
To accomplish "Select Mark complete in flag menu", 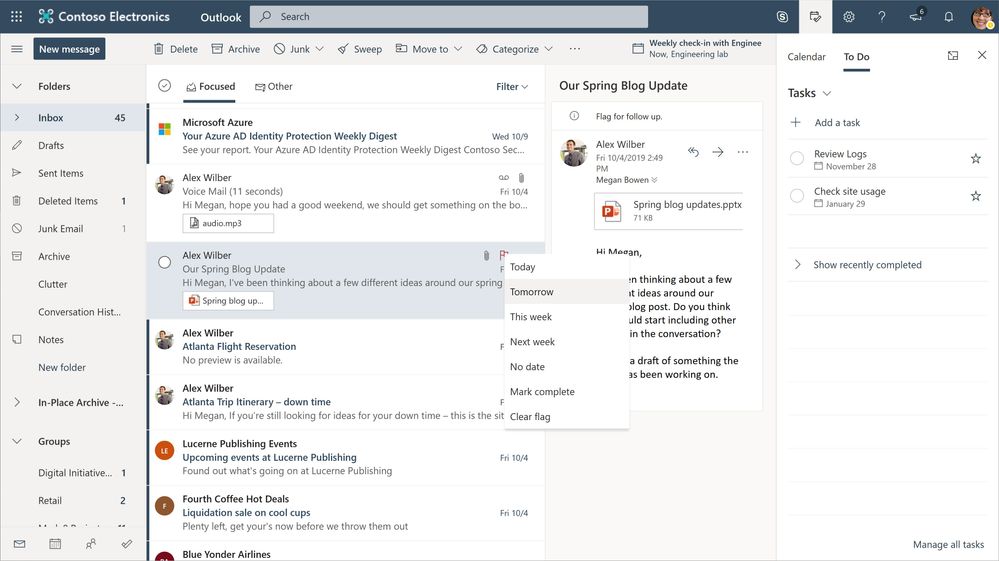I will 566,392.
